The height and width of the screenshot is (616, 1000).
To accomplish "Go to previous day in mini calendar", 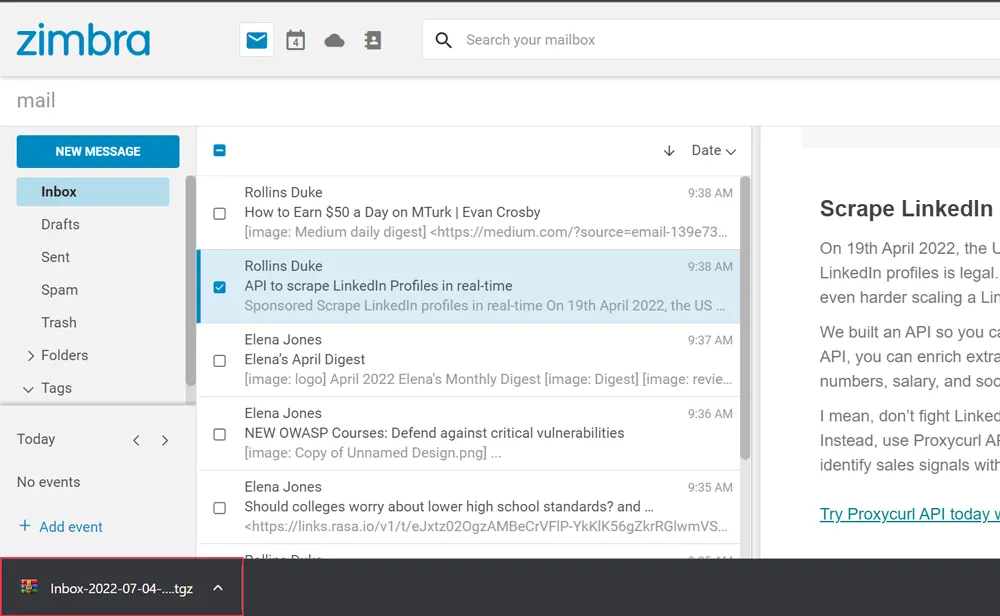I will [137, 440].
